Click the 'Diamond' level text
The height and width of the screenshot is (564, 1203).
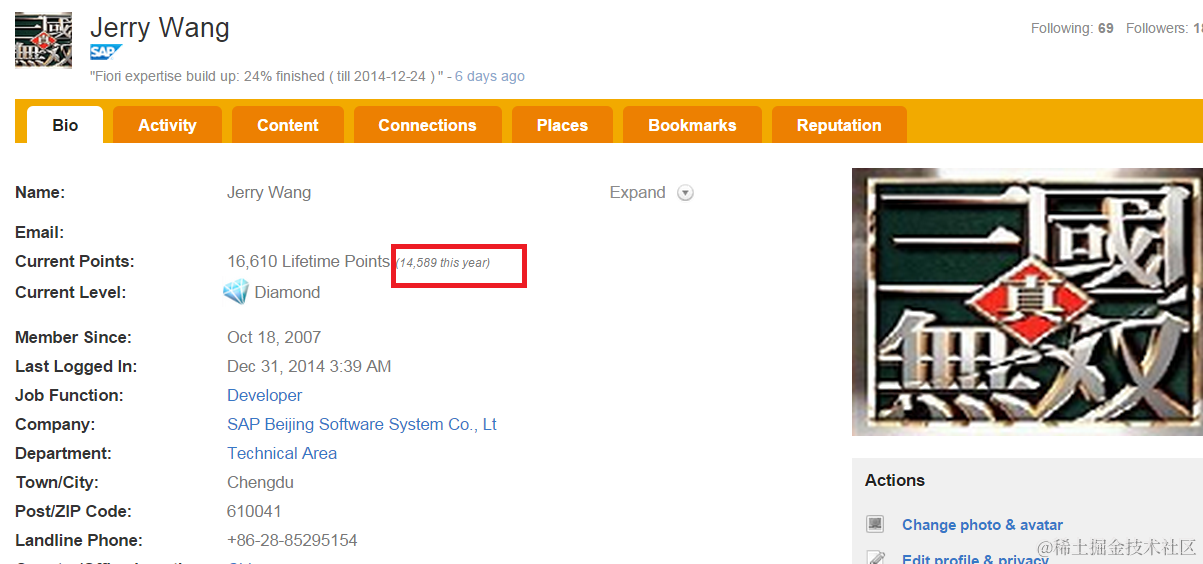[x=288, y=292]
